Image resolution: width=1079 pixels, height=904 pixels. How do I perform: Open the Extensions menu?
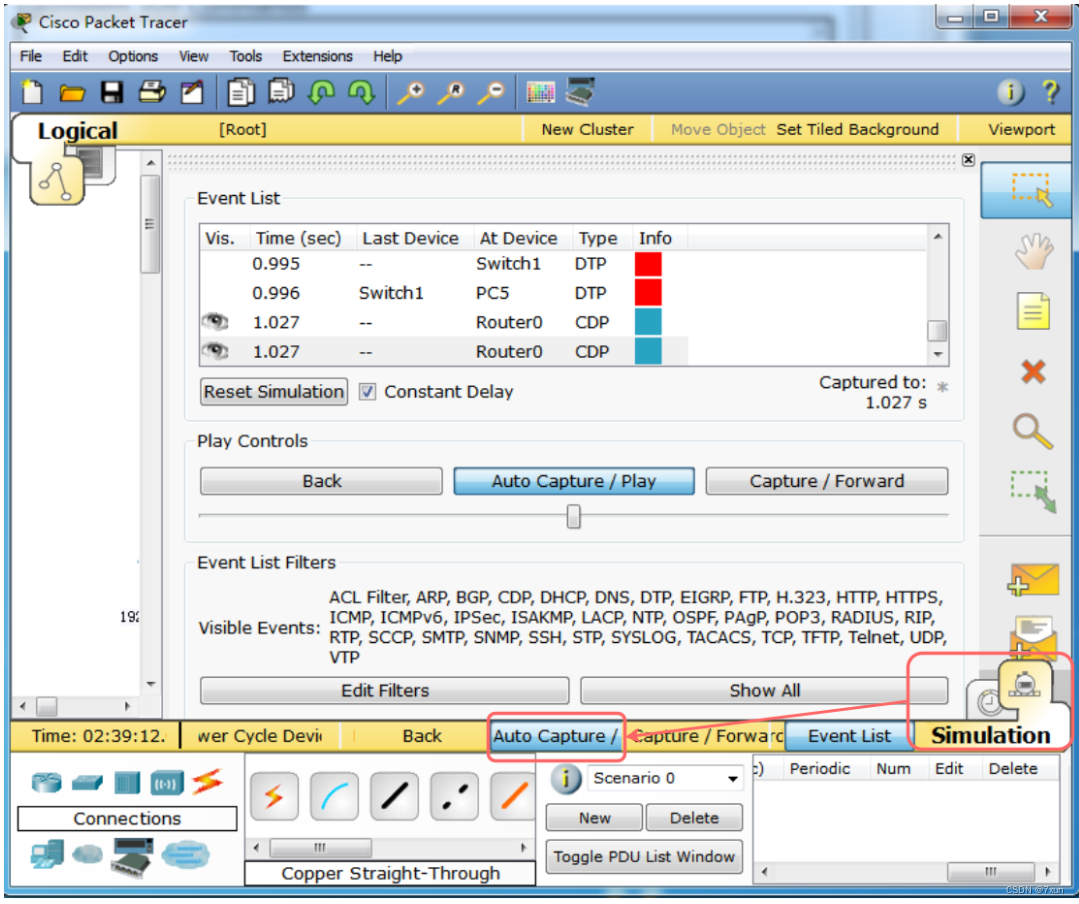(x=317, y=56)
